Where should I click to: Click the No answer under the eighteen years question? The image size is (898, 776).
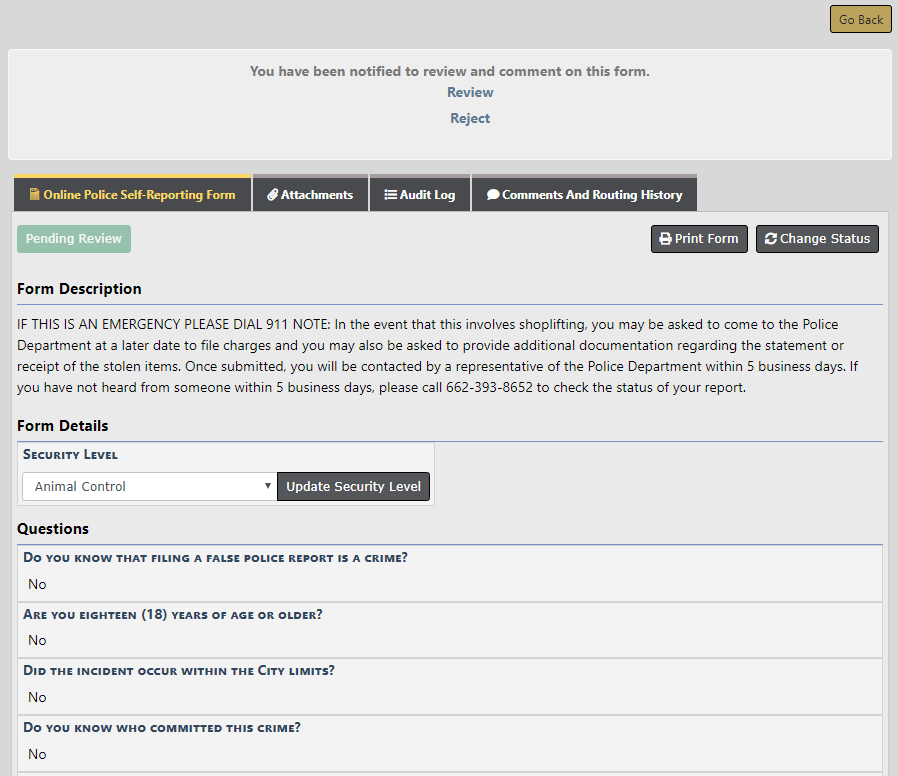(x=37, y=640)
